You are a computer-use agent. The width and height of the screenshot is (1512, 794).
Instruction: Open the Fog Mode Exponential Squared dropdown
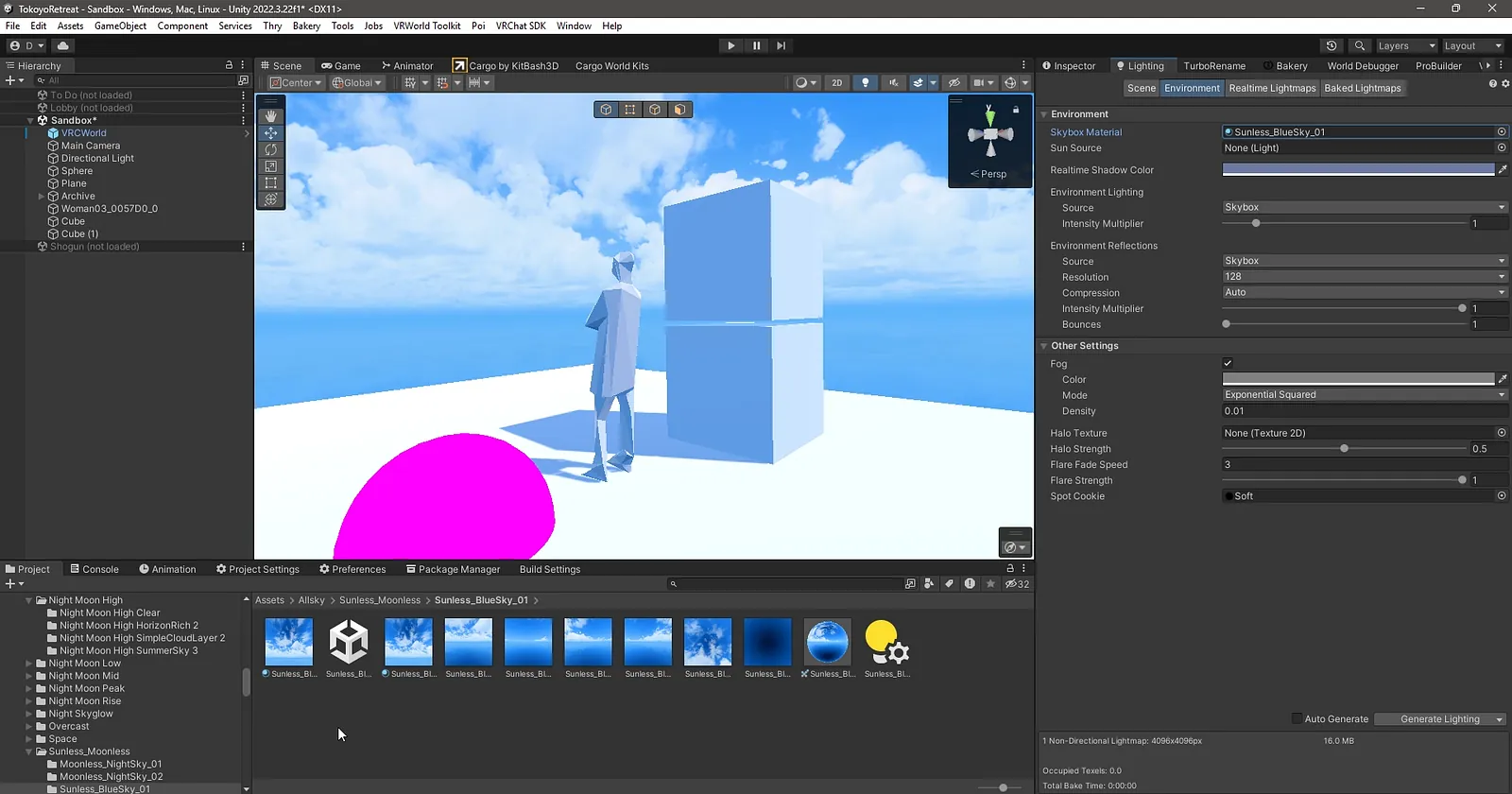[1365, 395]
